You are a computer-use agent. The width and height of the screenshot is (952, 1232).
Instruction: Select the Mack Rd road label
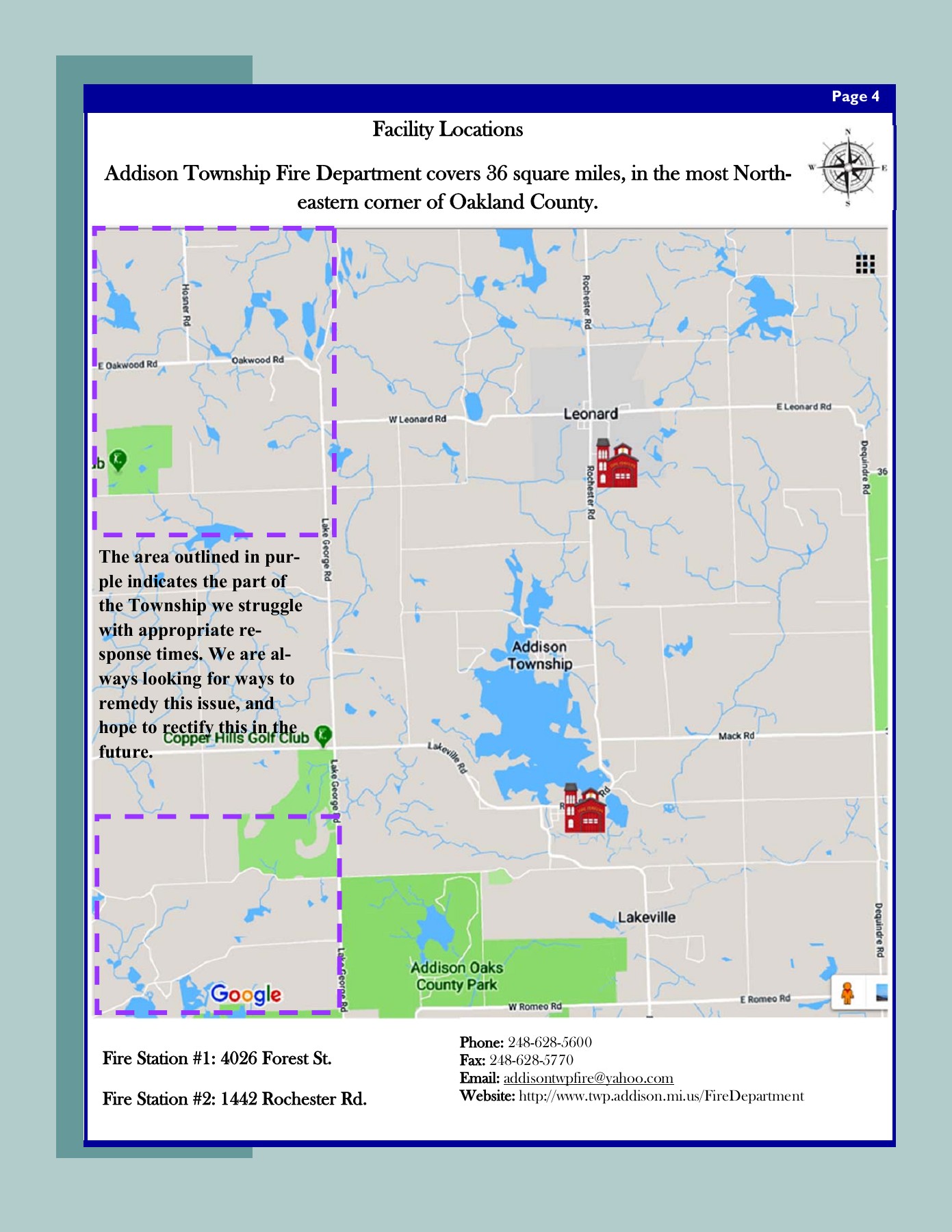tap(736, 736)
